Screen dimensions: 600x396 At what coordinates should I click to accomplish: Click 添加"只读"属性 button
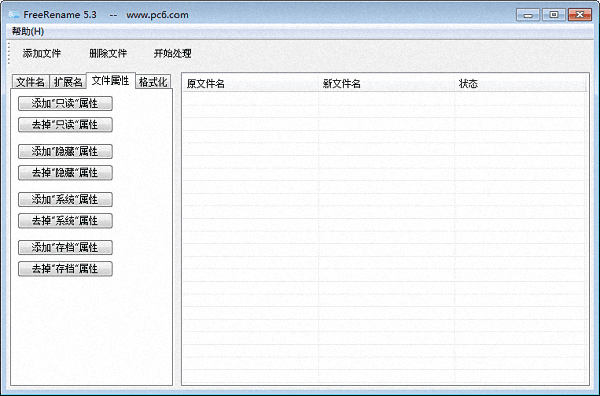65,103
